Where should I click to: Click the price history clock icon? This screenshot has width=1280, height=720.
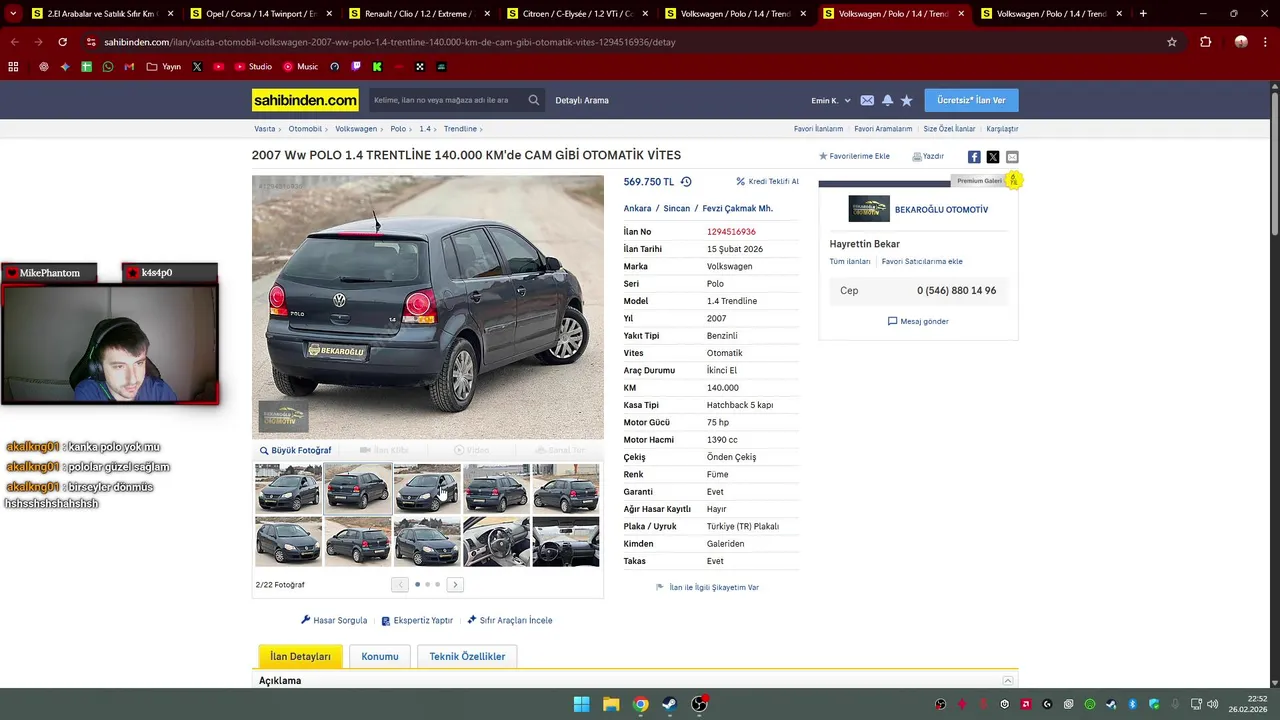[686, 182]
